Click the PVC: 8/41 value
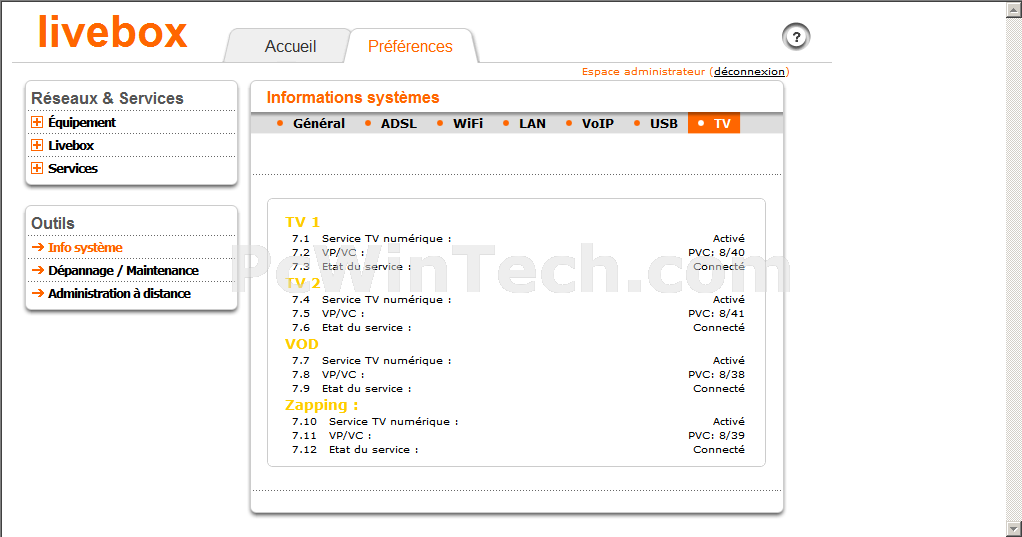Image resolution: width=1022 pixels, height=537 pixels. pyautogui.click(x=716, y=313)
